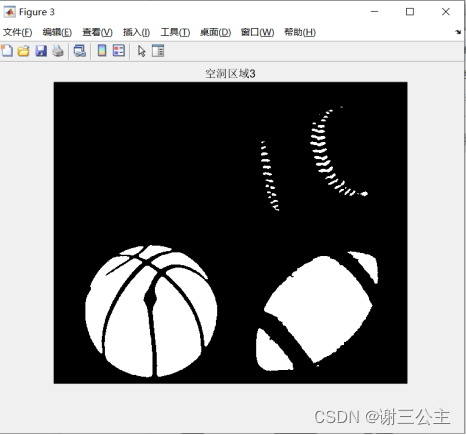Open the 文件(F) menu
Screen dimensions: 466x435
[18, 32]
